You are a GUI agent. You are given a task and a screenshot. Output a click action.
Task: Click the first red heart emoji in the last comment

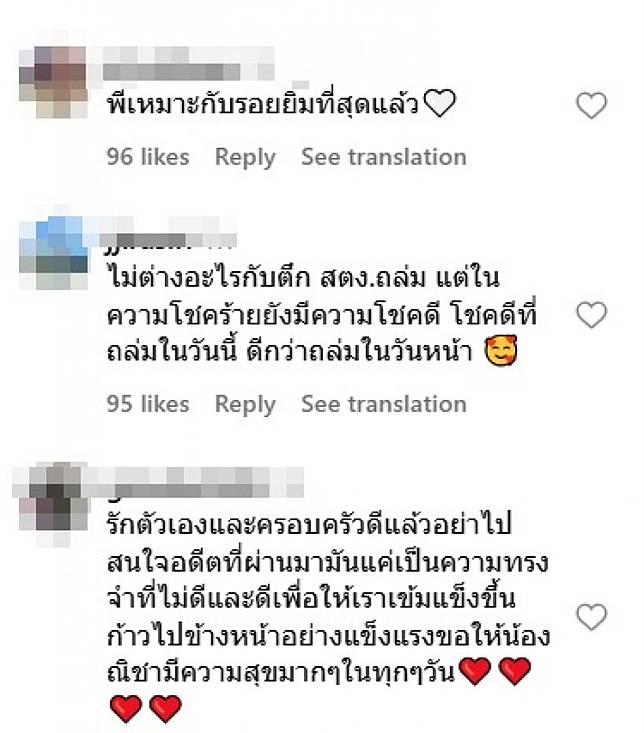point(475,671)
